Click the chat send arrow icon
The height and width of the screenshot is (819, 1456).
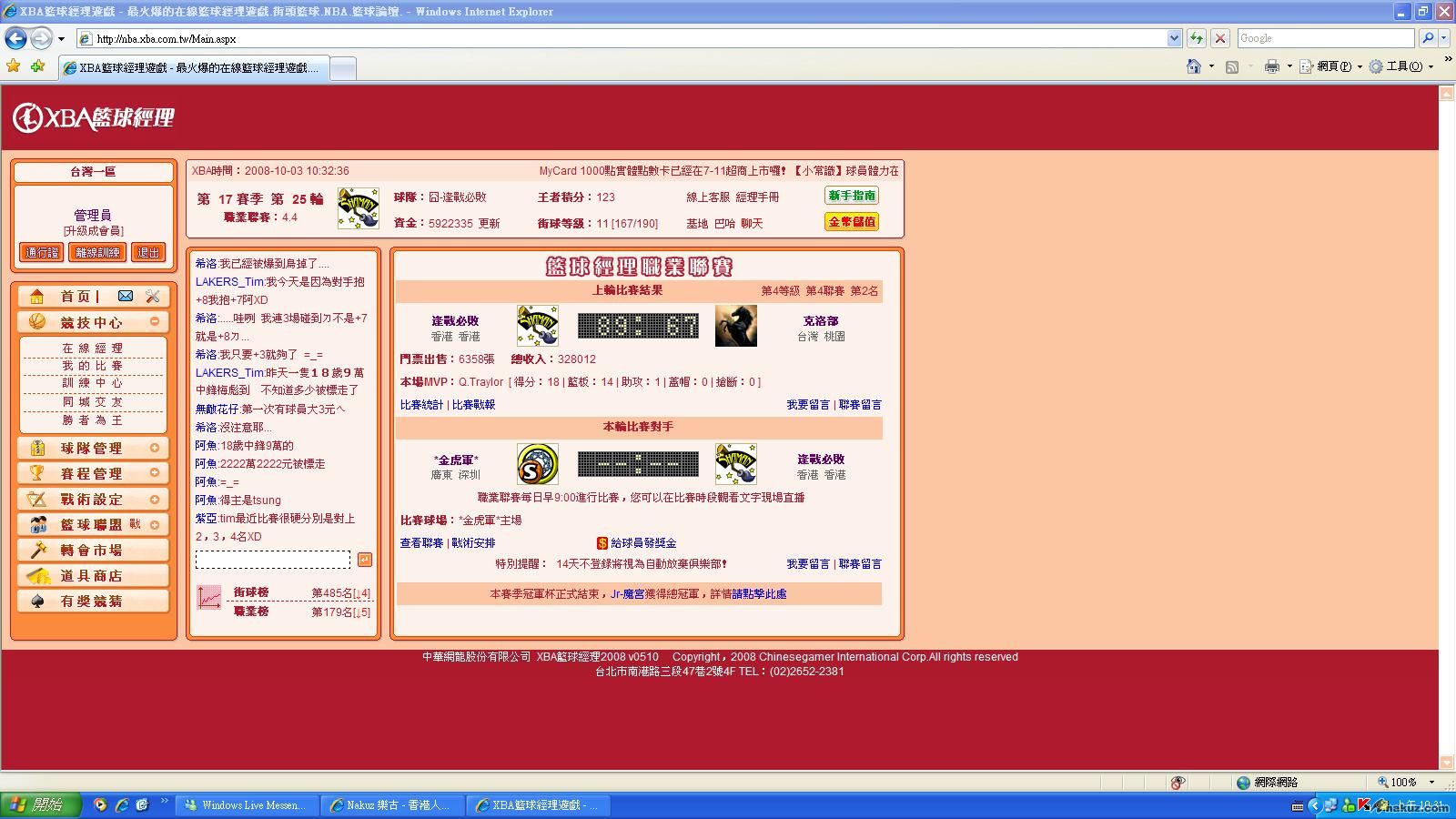click(364, 560)
